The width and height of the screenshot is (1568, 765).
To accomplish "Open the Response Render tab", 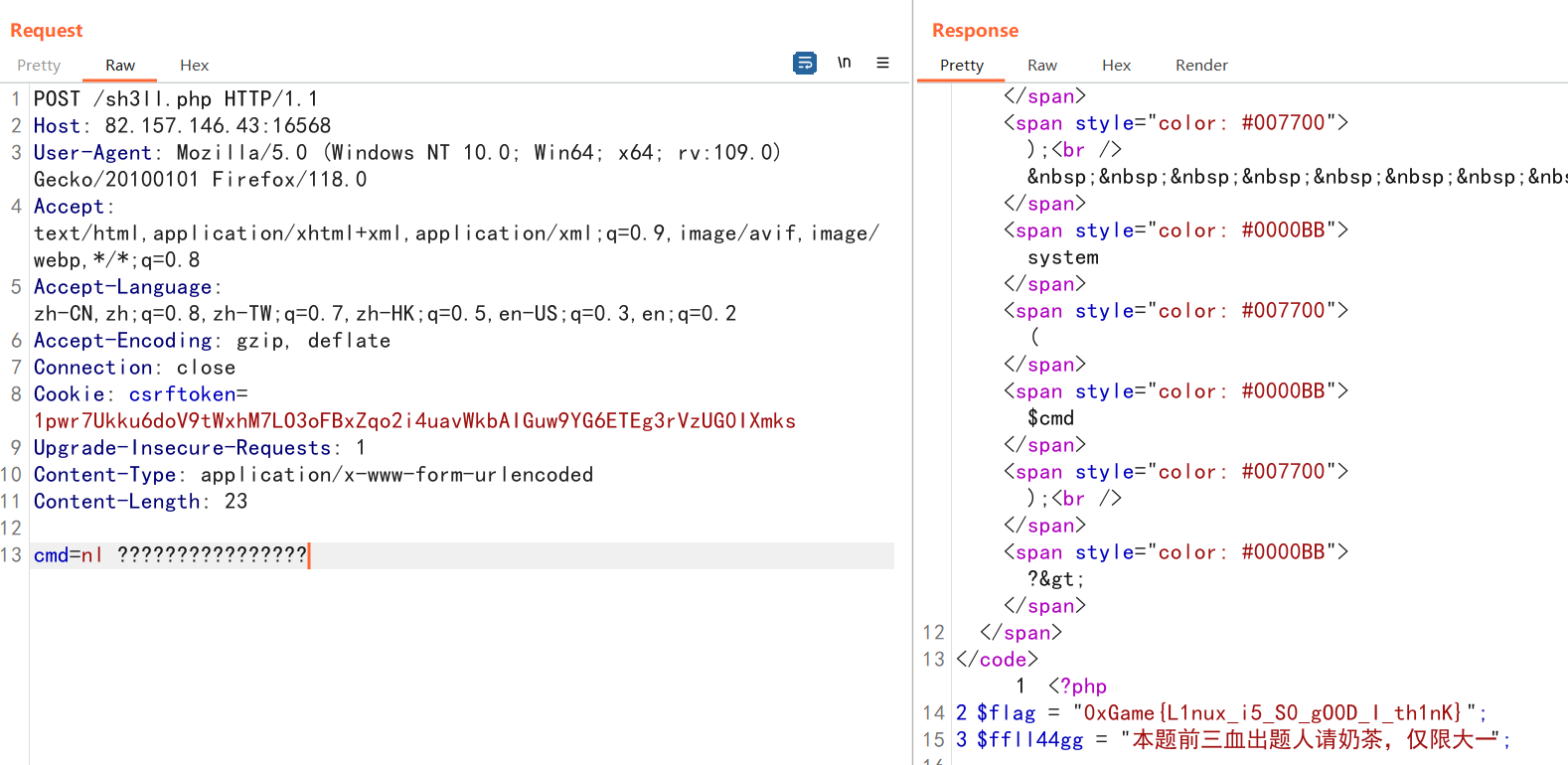I will (x=1202, y=66).
